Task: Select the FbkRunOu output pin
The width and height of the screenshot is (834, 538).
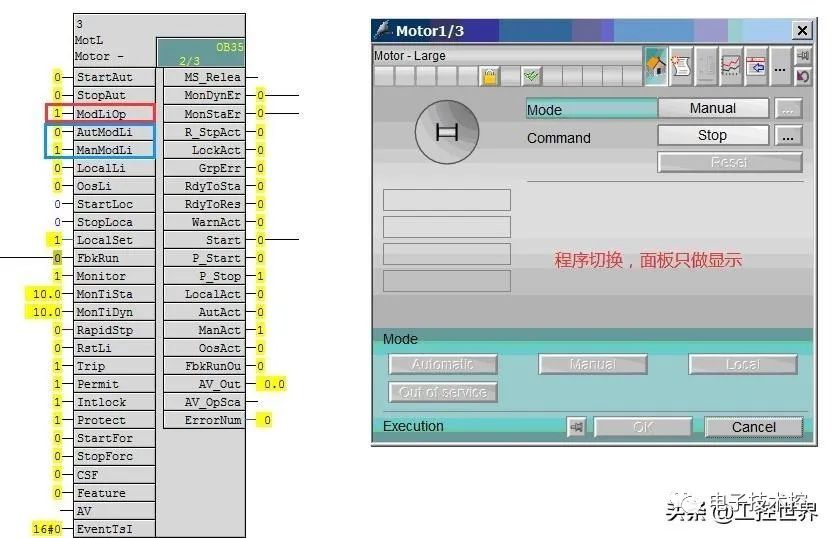Action: click(204, 366)
